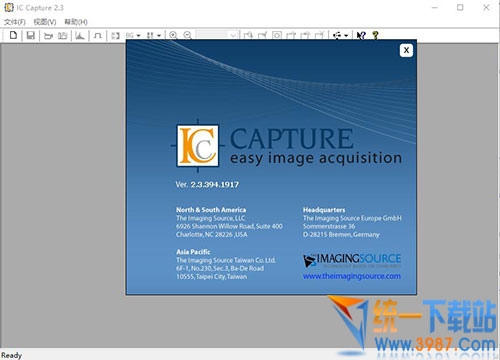Click the trigger pulse toolbar icon
The height and width of the screenshot is (360, 500).
[98, 35]
